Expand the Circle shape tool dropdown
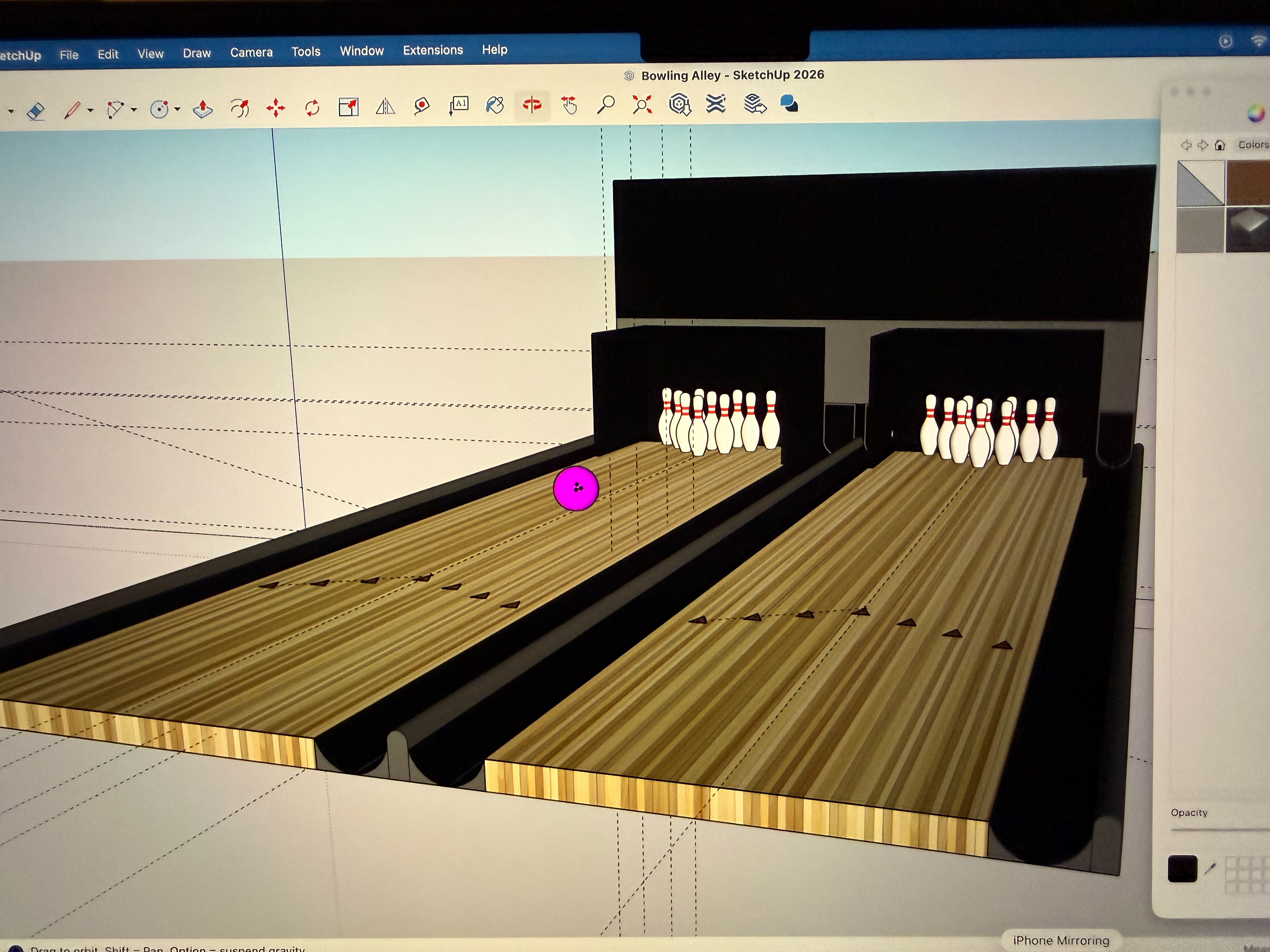This screenshot has width=1270, height=952. point(177,108)
